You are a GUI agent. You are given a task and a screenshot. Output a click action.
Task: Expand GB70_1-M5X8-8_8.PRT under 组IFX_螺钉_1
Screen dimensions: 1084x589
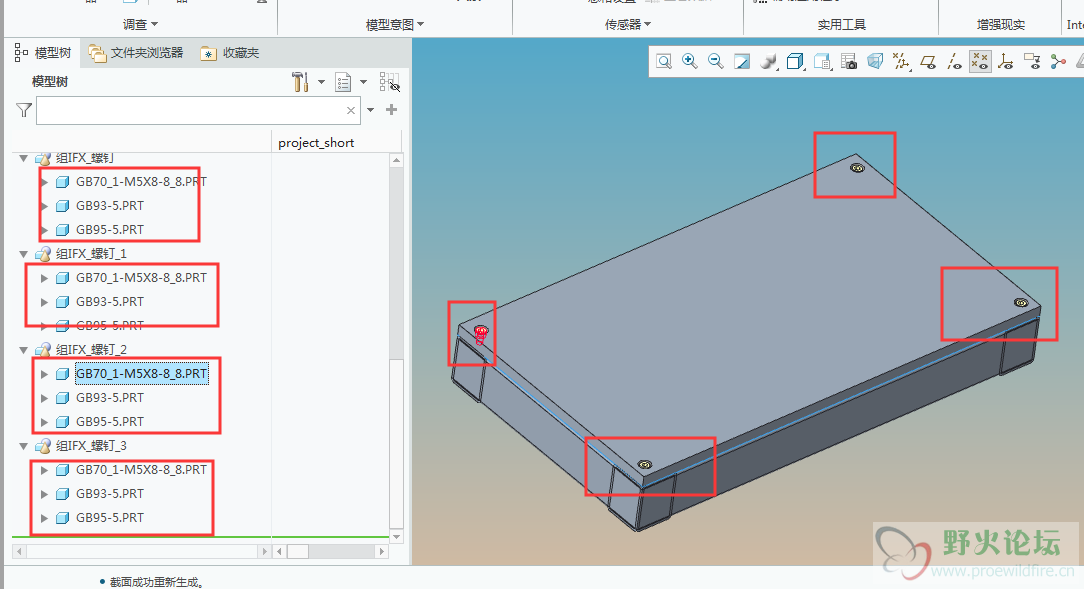[44, 278]
